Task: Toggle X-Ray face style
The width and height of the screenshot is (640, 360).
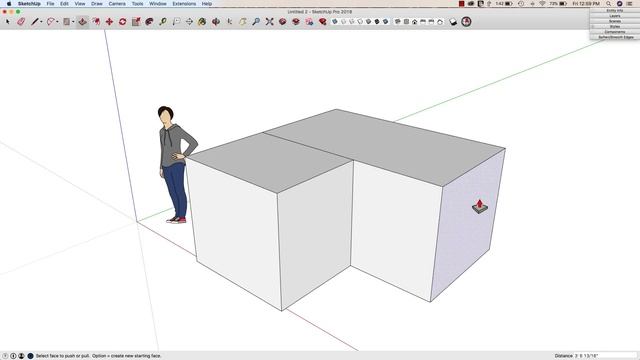Action: coord(334,22)
